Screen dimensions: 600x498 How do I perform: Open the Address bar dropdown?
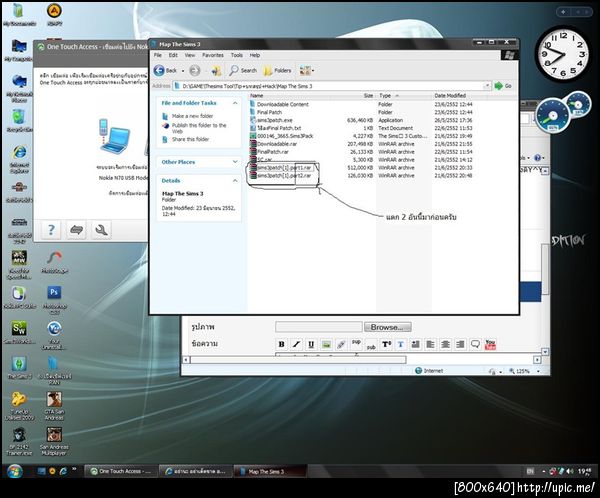pyautogui.click(x=487, y=86)
